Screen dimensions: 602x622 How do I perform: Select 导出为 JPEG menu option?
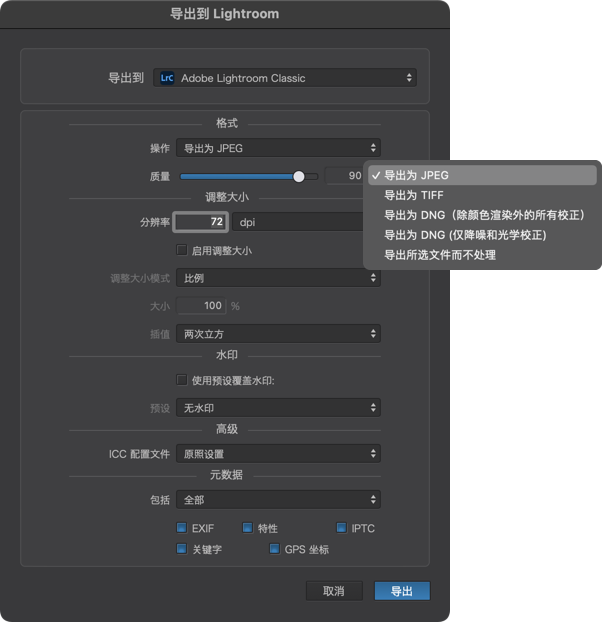(x=482, y=175)
